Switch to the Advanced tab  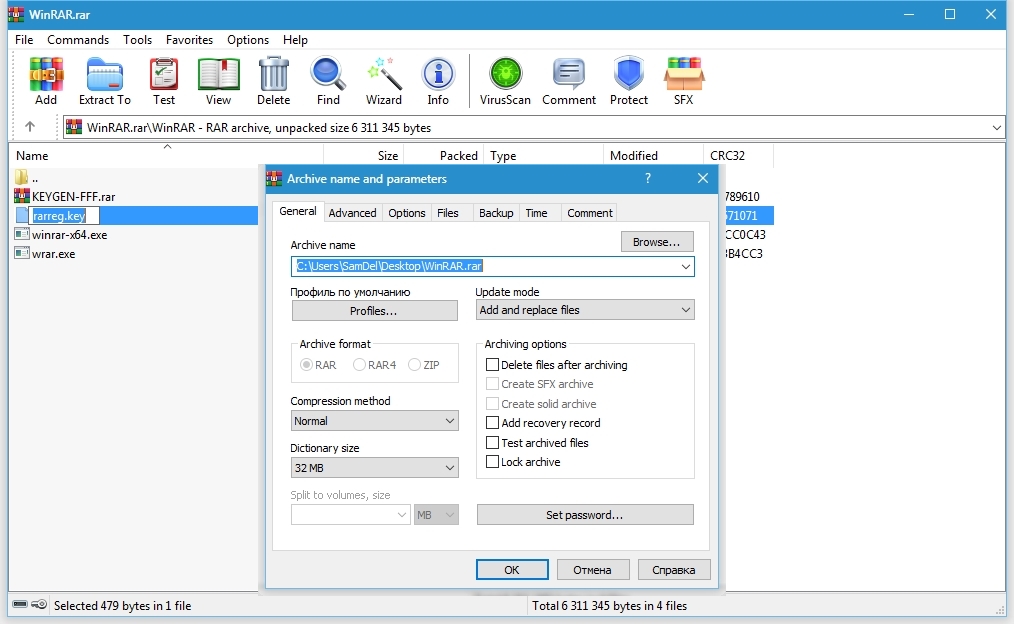352,213
